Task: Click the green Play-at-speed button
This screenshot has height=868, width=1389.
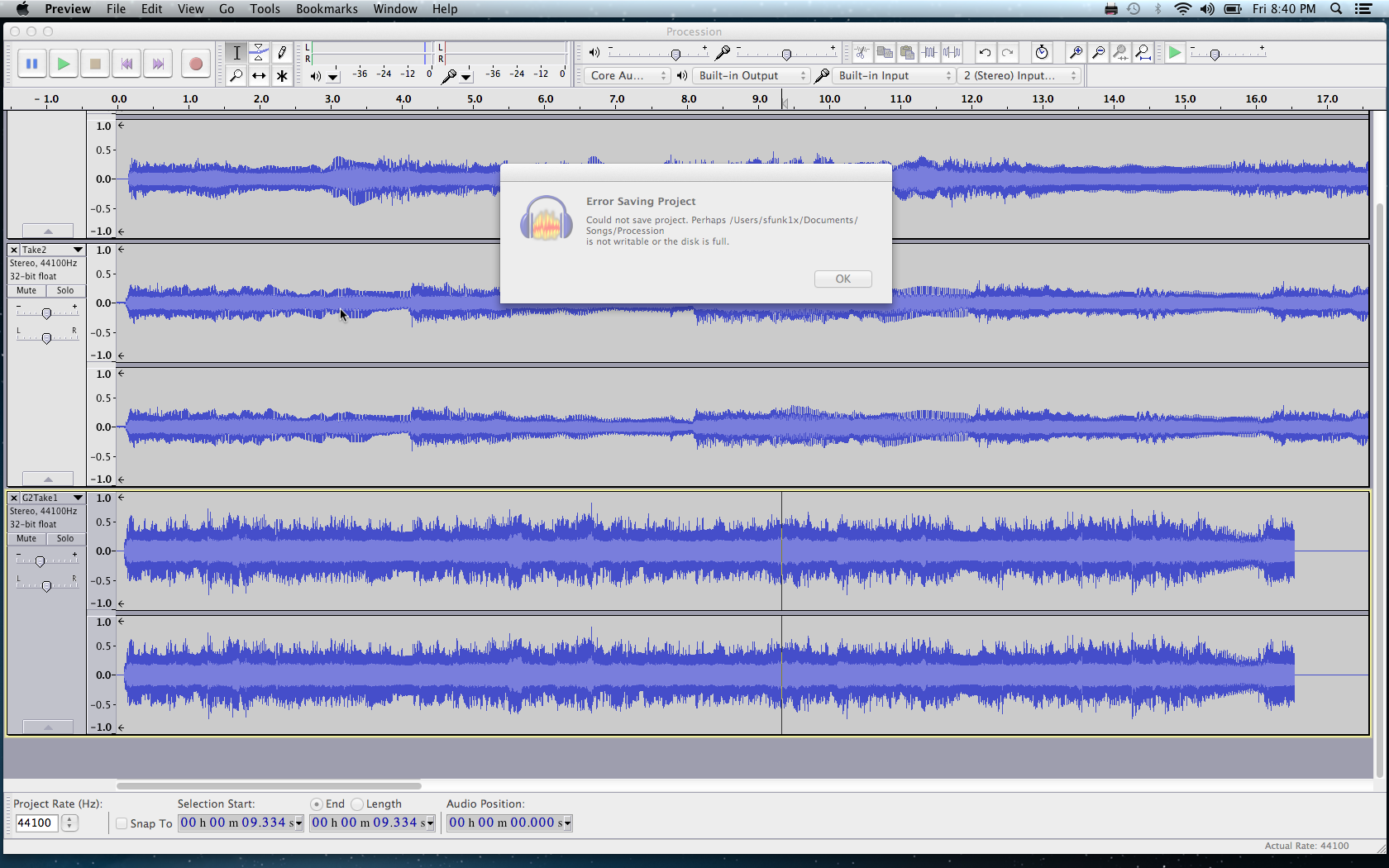Action: pyautogui.click(x=1174, y=53)
